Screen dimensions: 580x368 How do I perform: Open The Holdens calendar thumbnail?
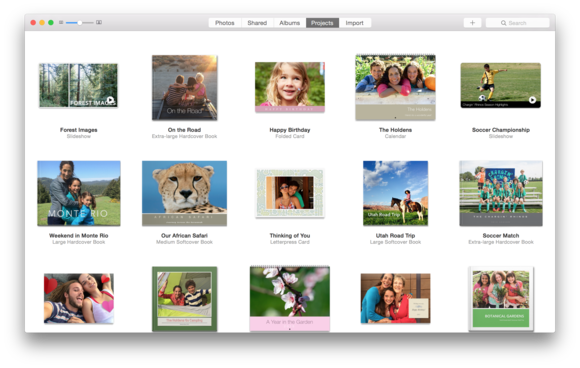coord(395,88)
